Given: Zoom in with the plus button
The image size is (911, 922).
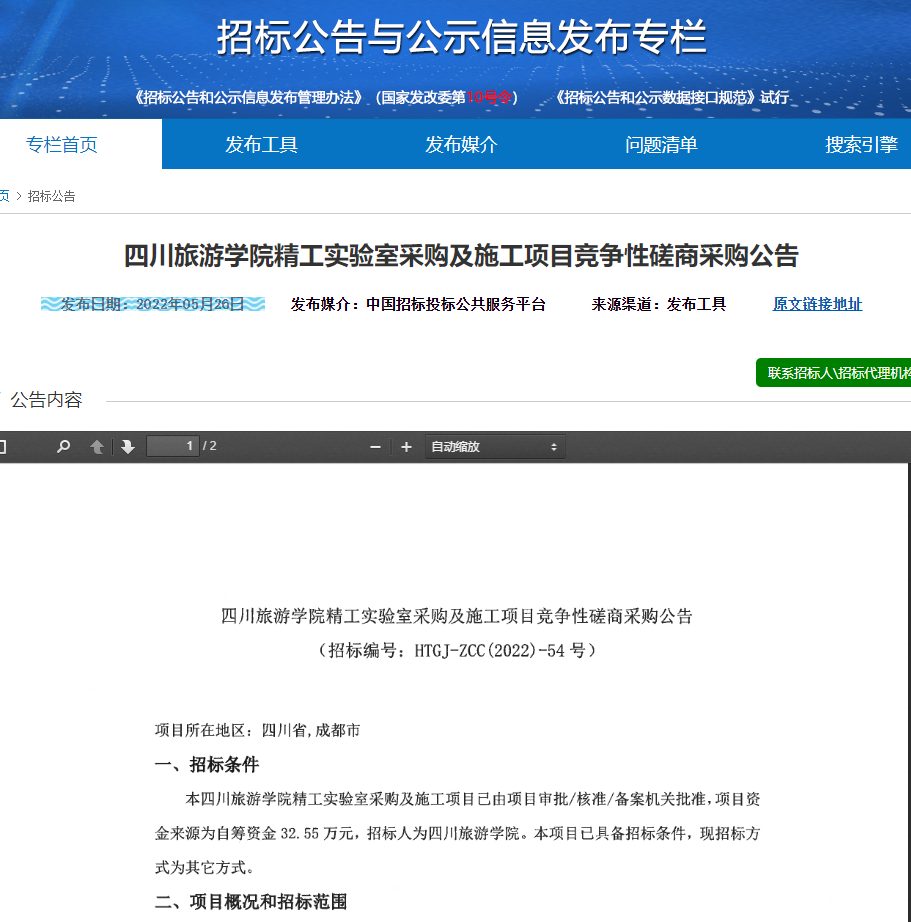Looking at the screenshot, I should (x=406, y=447).
